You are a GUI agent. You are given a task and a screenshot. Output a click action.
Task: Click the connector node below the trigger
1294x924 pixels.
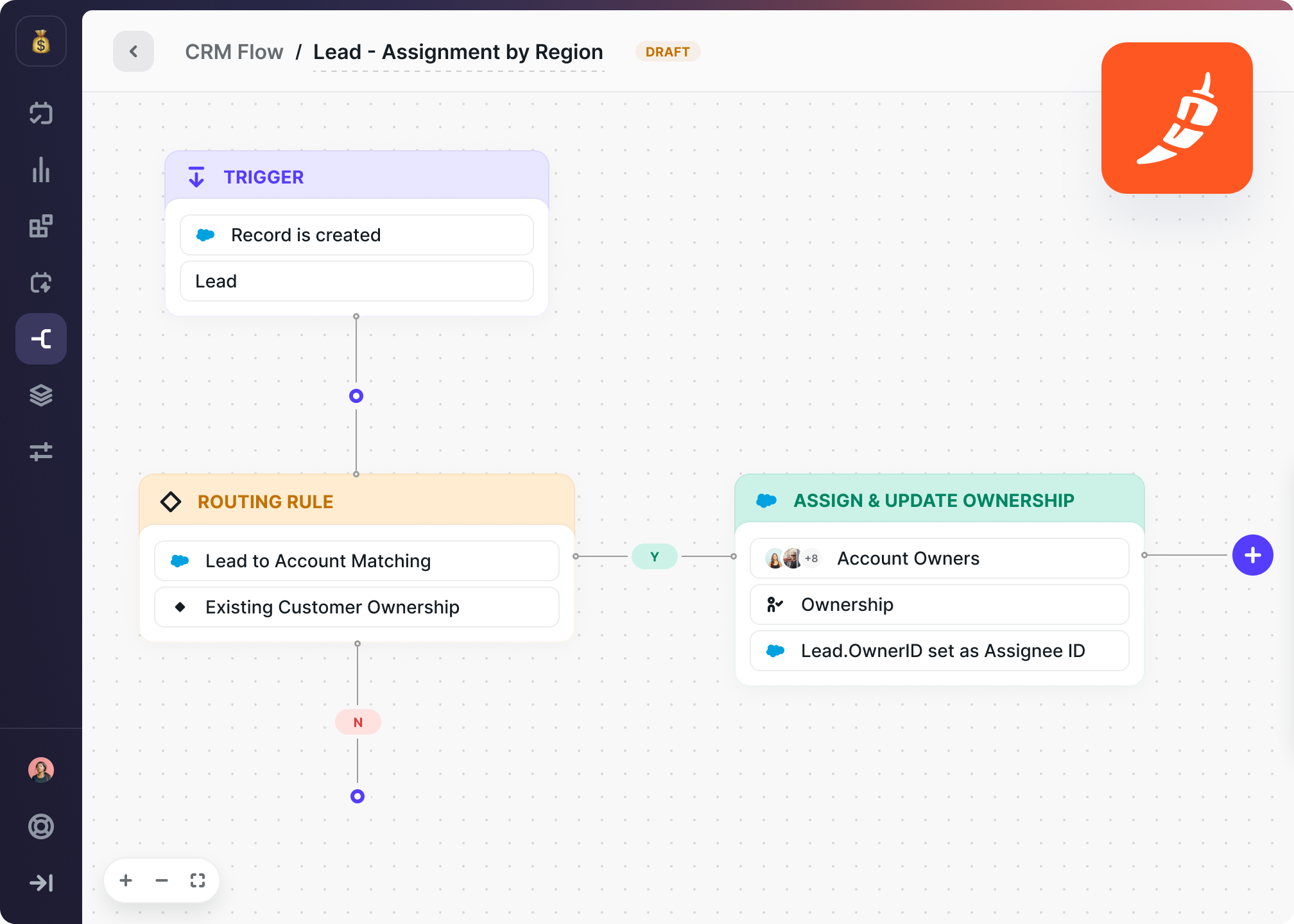pos(356,396)
